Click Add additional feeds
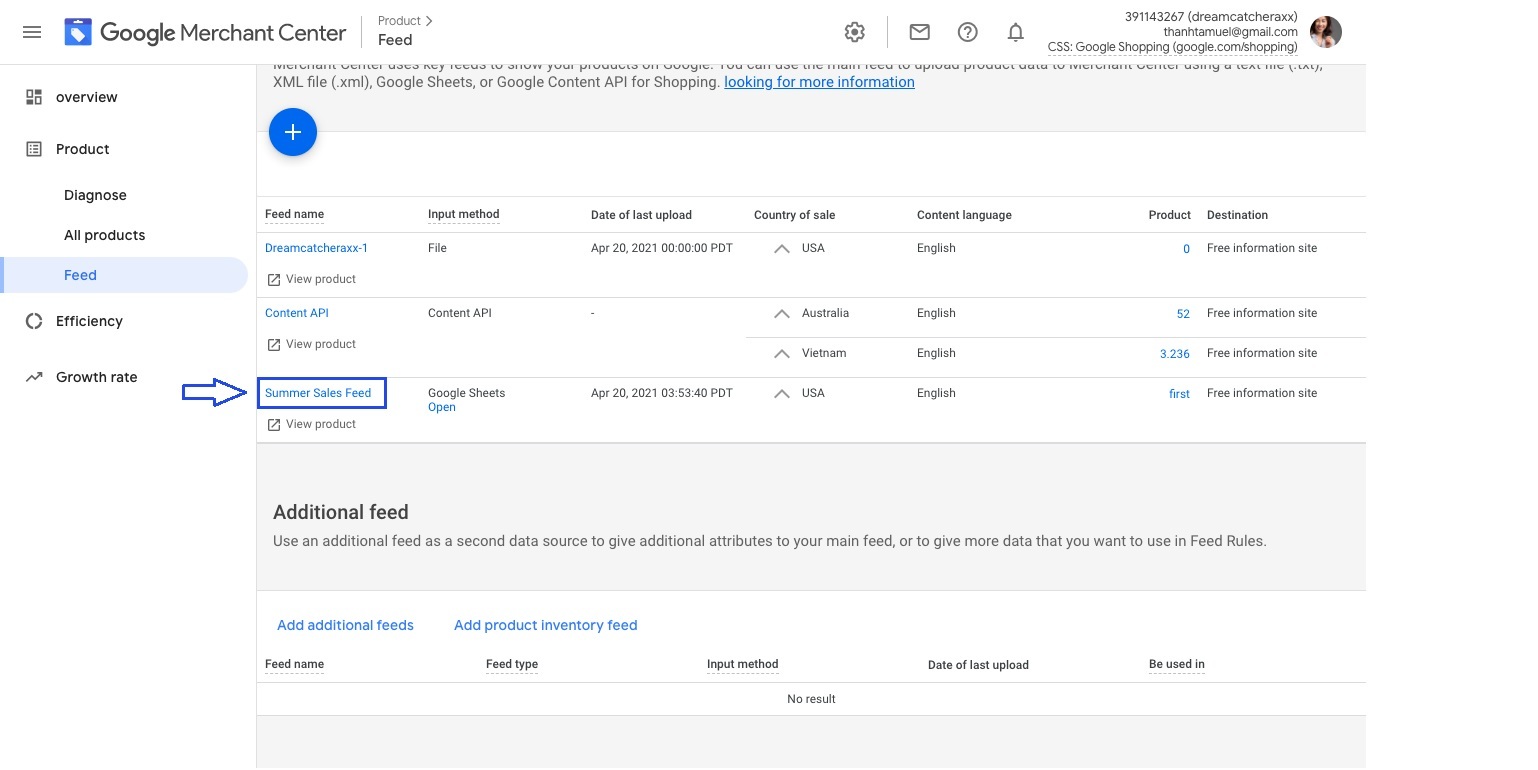1538x770 pixels. point(345,625)
